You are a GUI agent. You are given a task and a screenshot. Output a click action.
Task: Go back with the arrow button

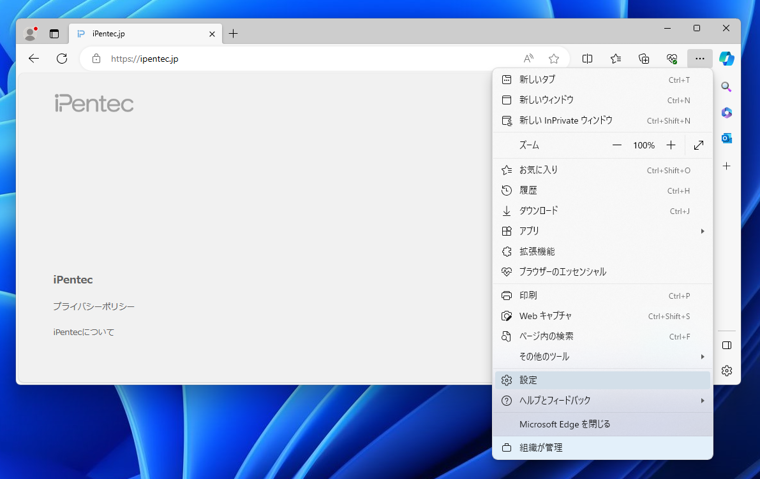(33, 59)
